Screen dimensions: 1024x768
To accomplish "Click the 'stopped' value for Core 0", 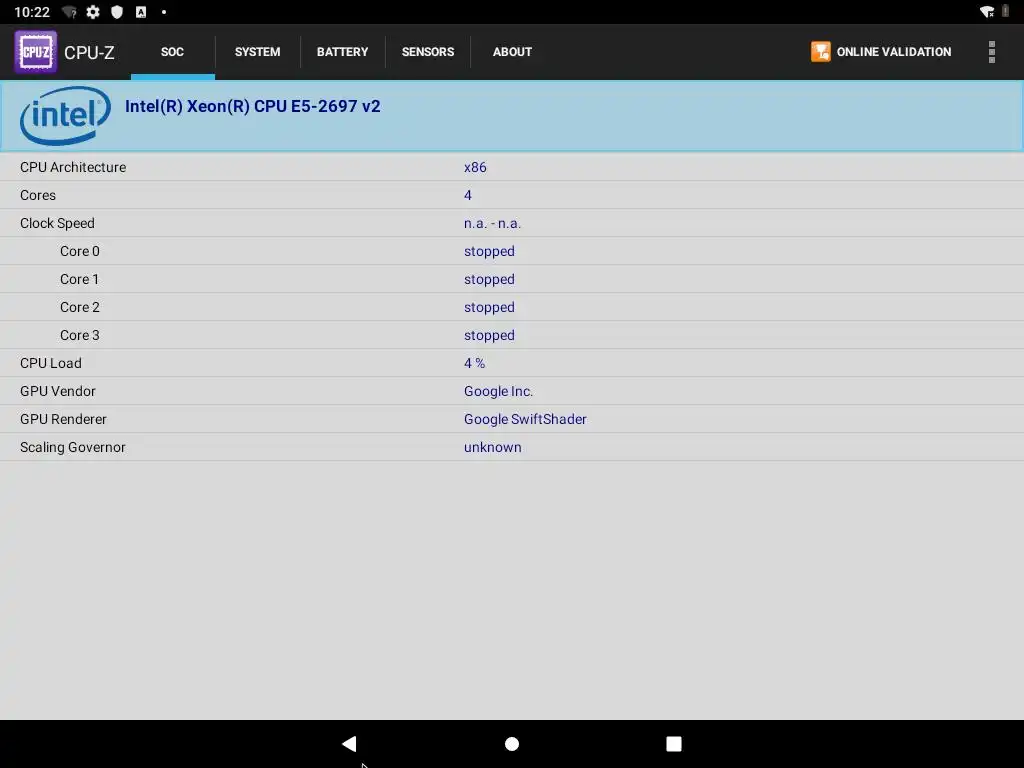I will 489,251.
